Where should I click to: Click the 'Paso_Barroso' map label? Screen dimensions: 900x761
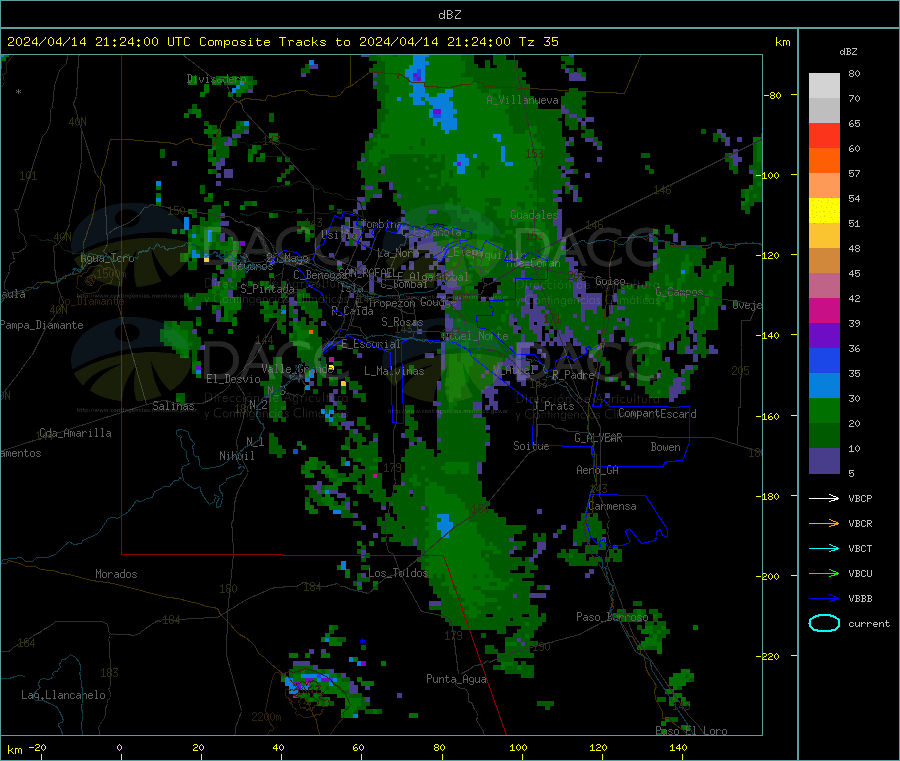click(x=612, y=617)
